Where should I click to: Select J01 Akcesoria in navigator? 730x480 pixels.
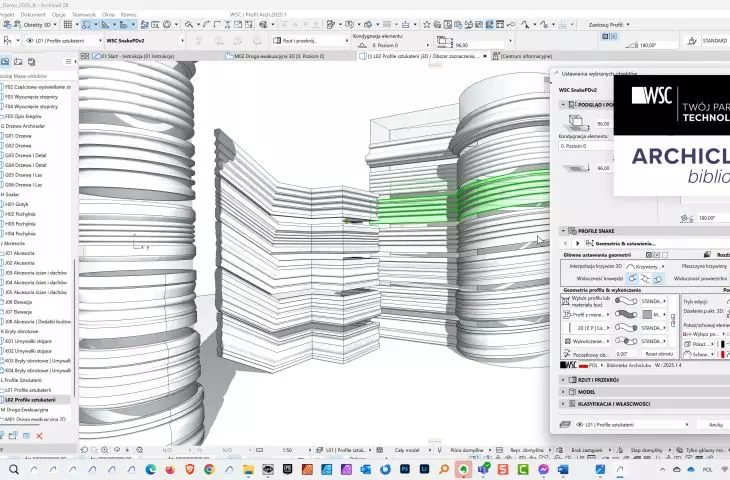20,253
